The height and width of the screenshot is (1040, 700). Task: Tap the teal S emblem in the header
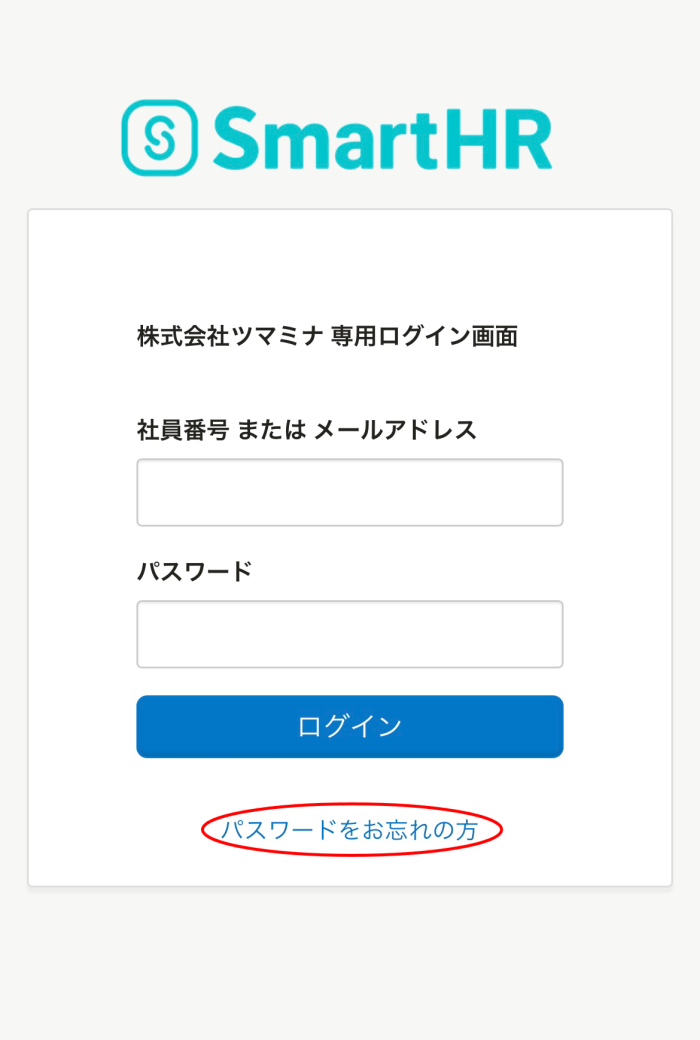coord(159,138)
